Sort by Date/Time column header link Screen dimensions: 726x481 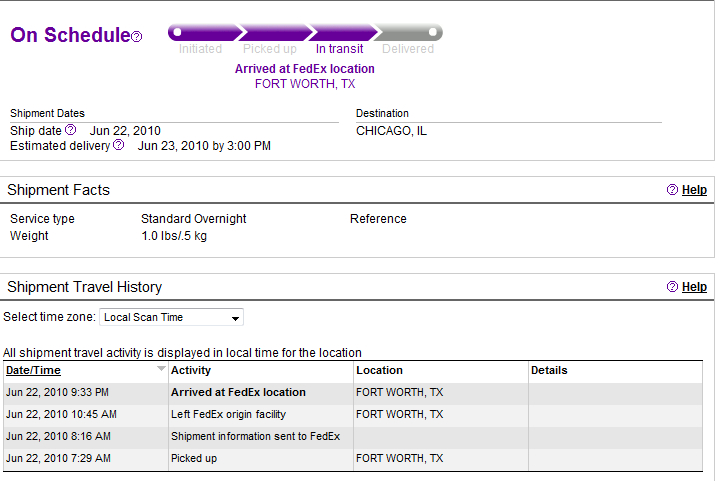33,370
